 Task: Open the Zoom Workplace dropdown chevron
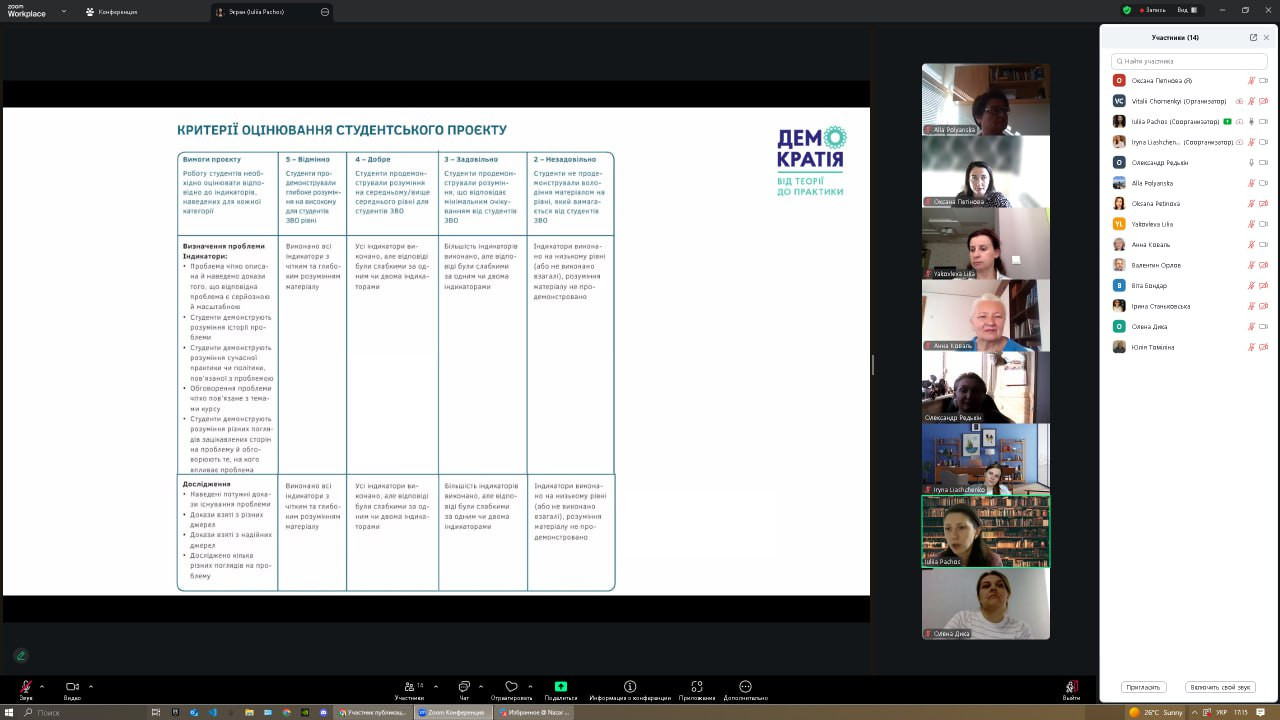pyautogui.click(x=64, y=12)
